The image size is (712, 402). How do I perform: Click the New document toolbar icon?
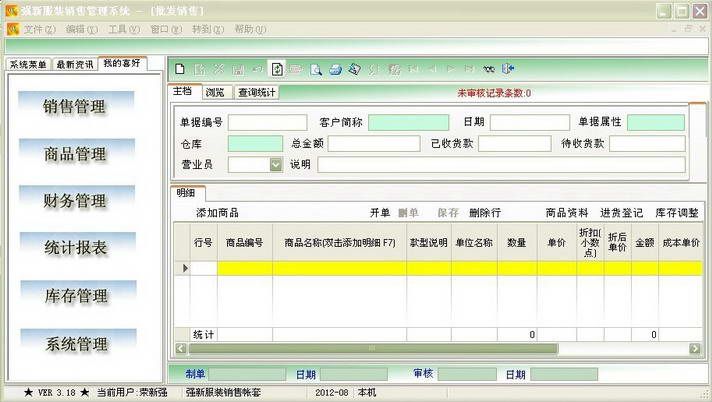point(180,69)
